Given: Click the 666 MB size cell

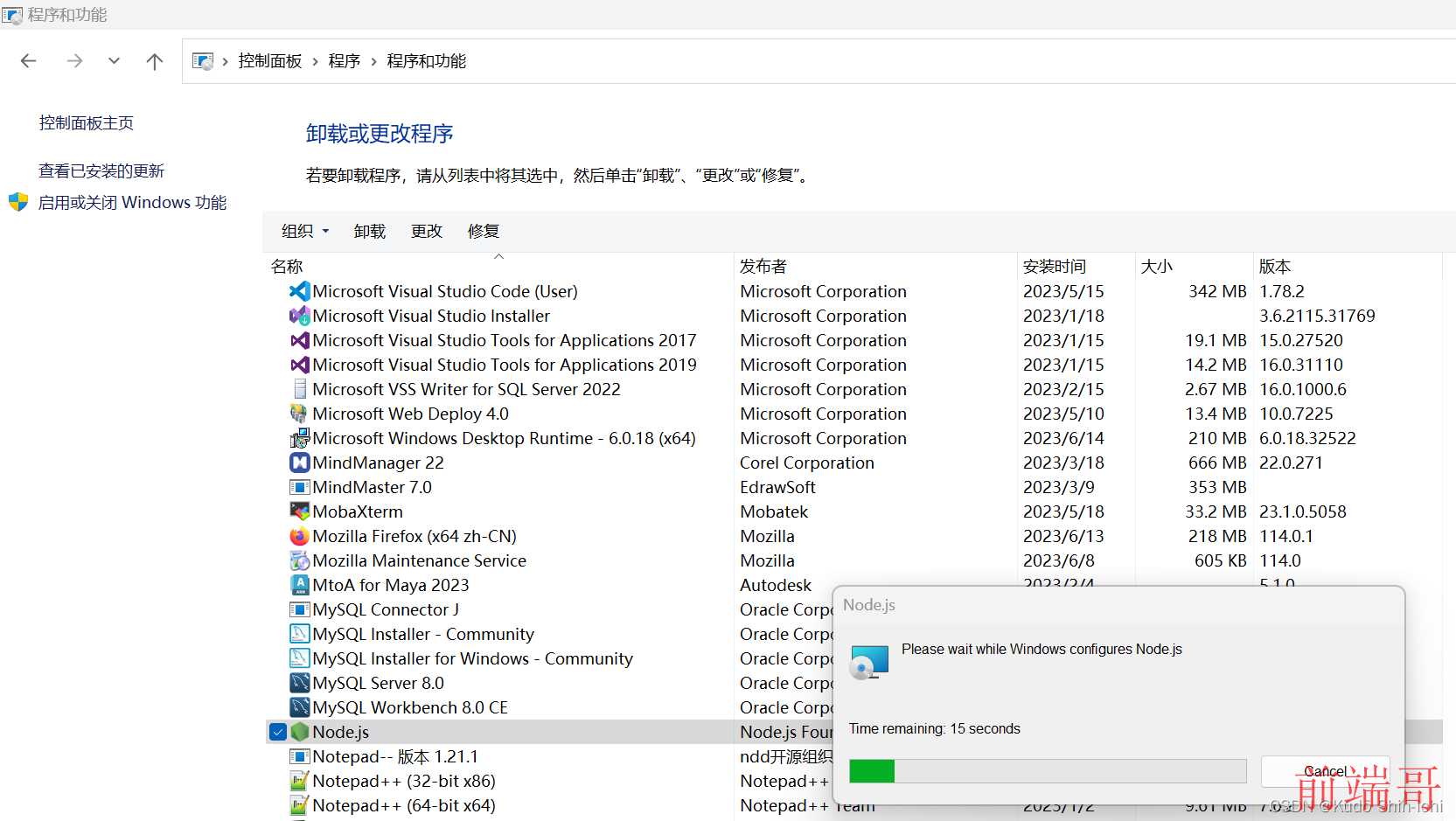Looking at the screenshot, I should (1217, 463).
